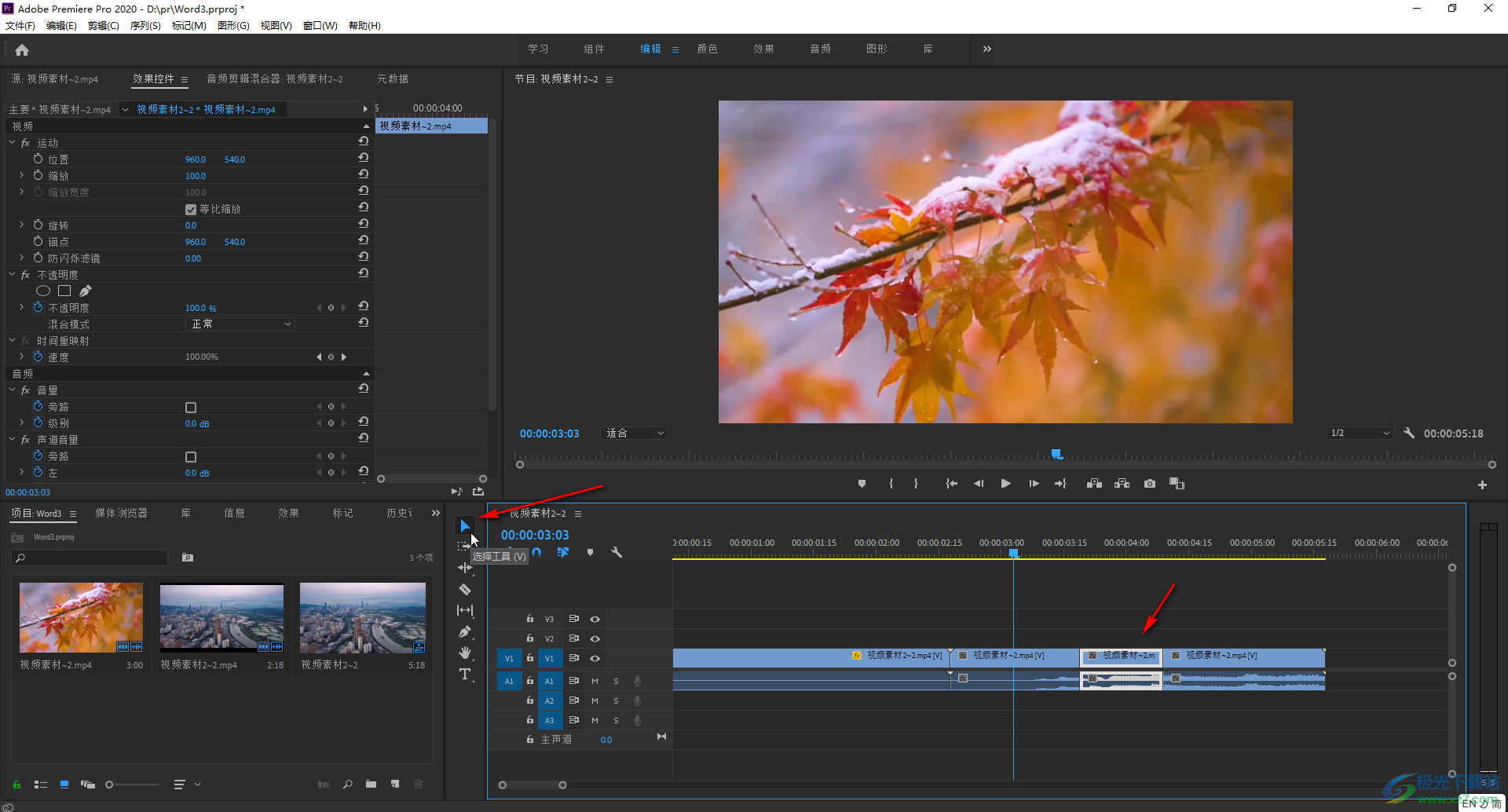The image size is (1508, 812).
Task: Collapse Motion effect group
Action: pos(12,143)
